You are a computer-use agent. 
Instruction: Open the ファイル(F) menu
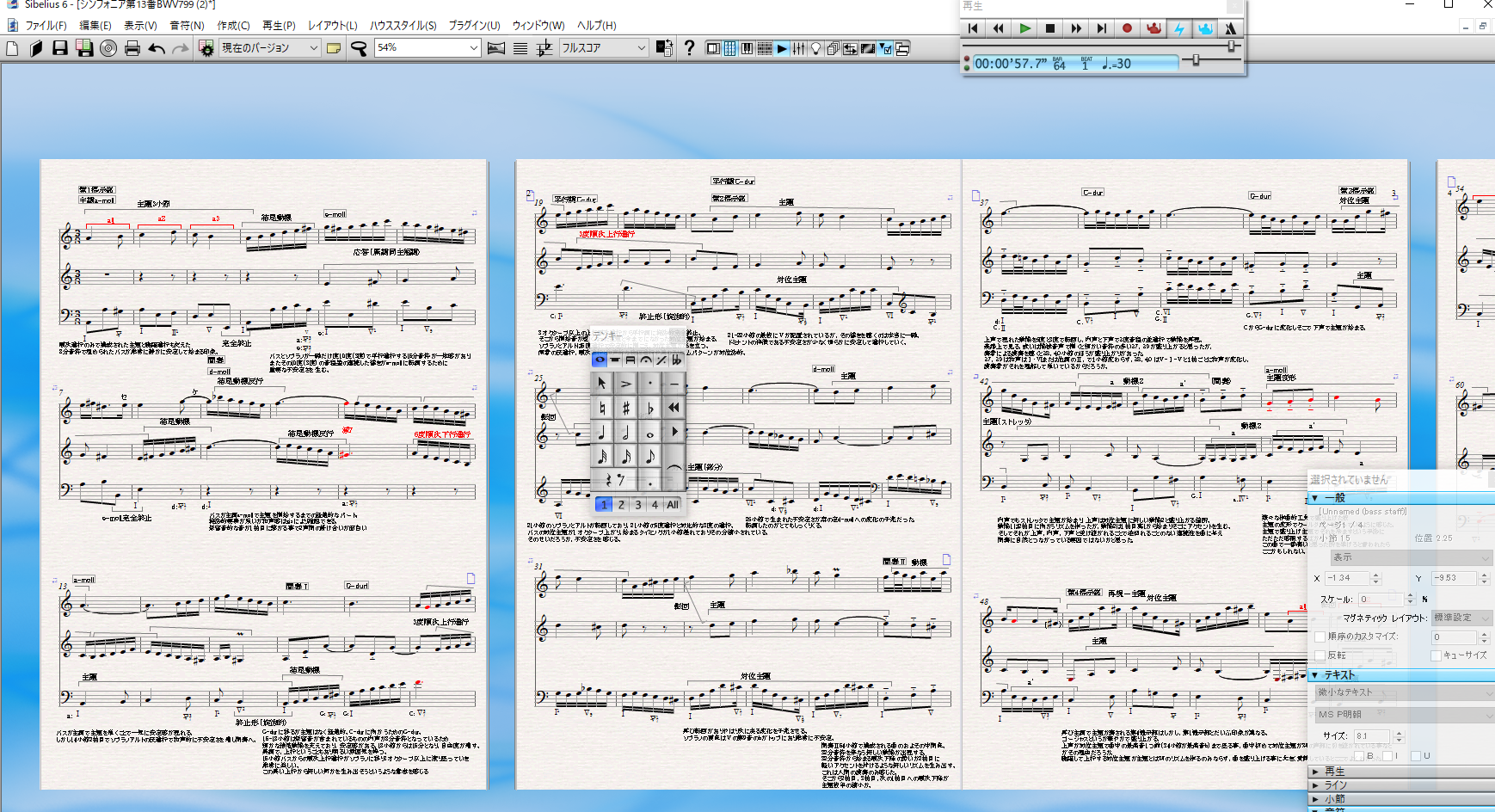46,25
